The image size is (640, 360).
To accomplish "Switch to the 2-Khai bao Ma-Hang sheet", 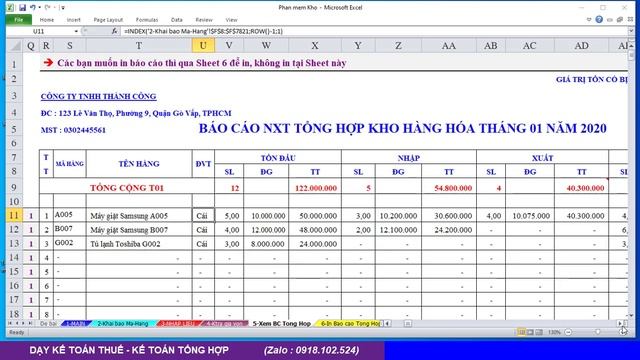I will (123, 323).
